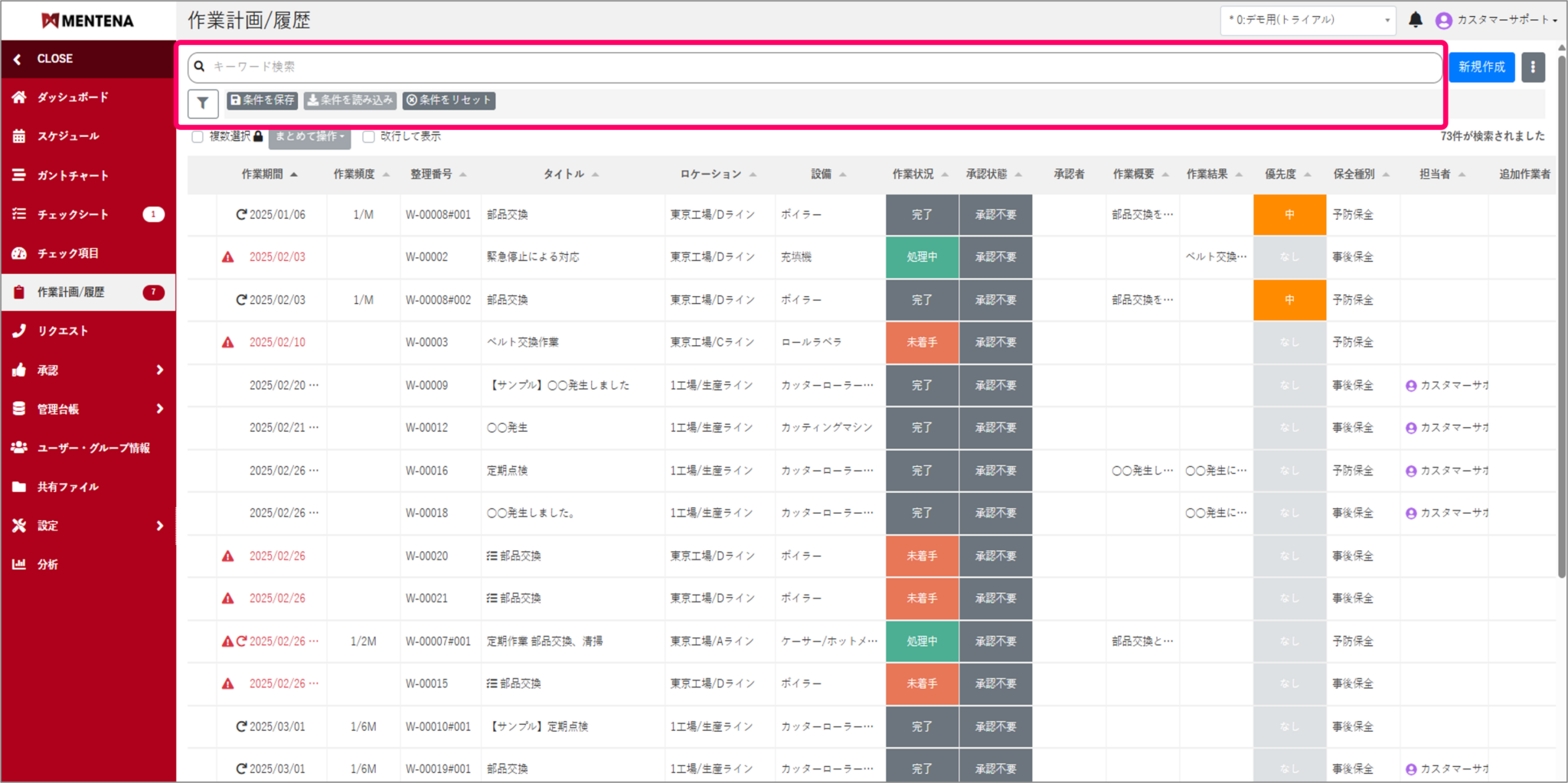The image size is (1568, 783).
Task: Enable the 複数選択 checkbox
Action: point(198,136)
